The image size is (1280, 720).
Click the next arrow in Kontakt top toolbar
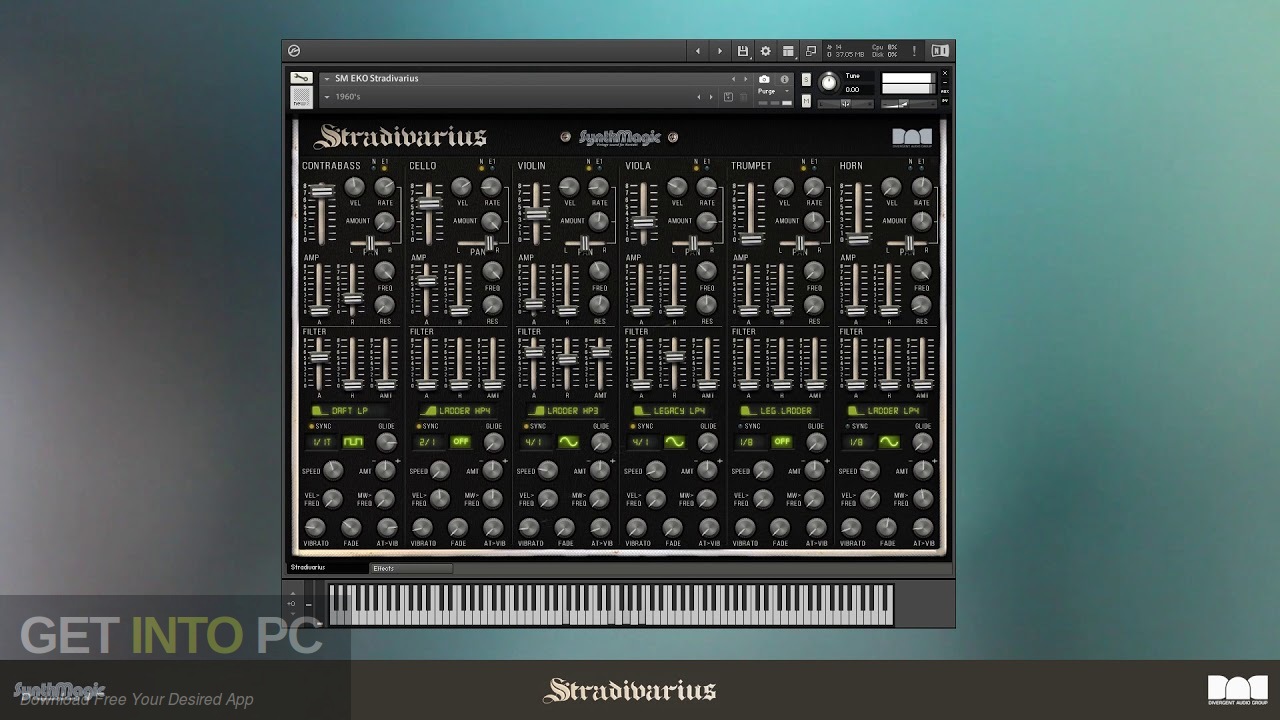click(719, 51)
